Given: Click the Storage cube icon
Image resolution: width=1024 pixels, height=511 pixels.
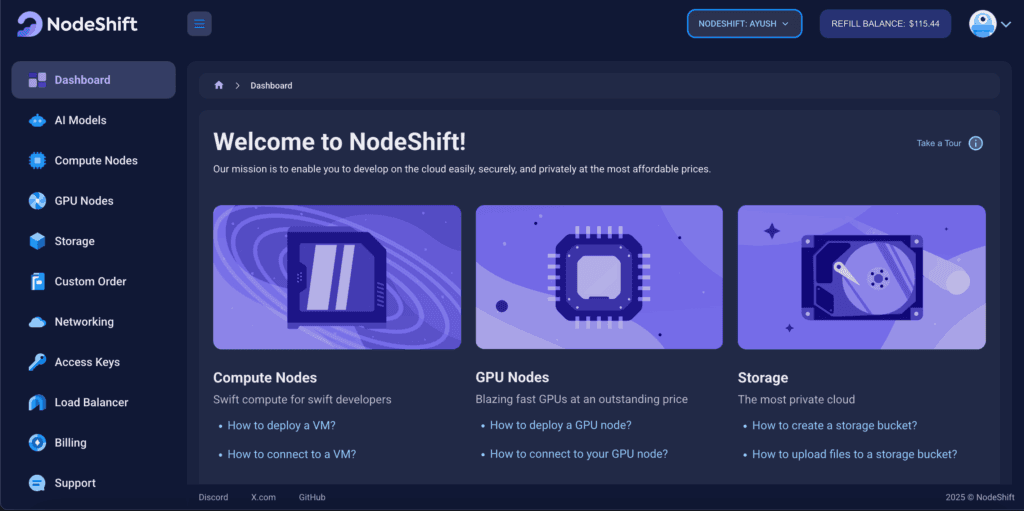Looking at the screenshot, I should point(37,241).
